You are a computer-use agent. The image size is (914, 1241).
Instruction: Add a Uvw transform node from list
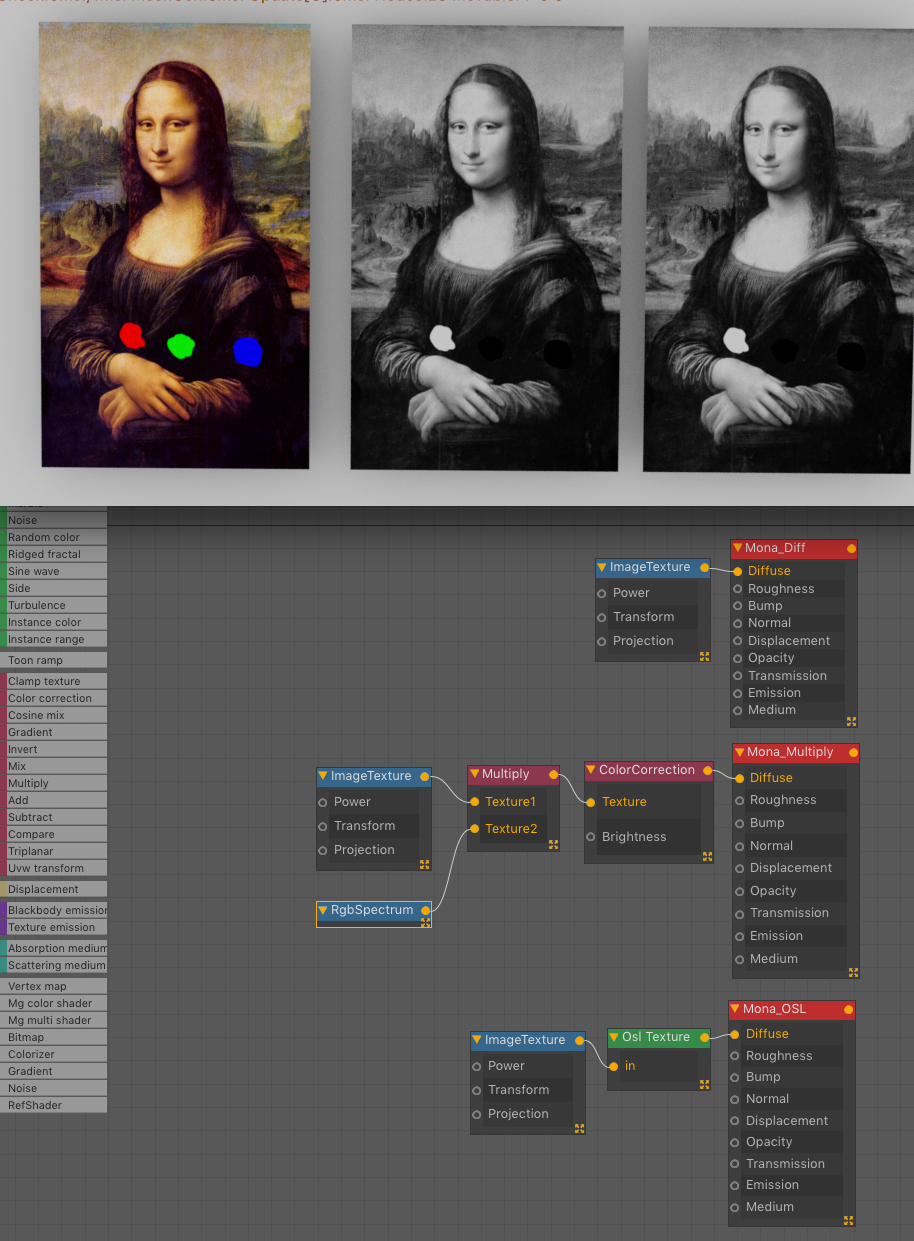point(54,868)
